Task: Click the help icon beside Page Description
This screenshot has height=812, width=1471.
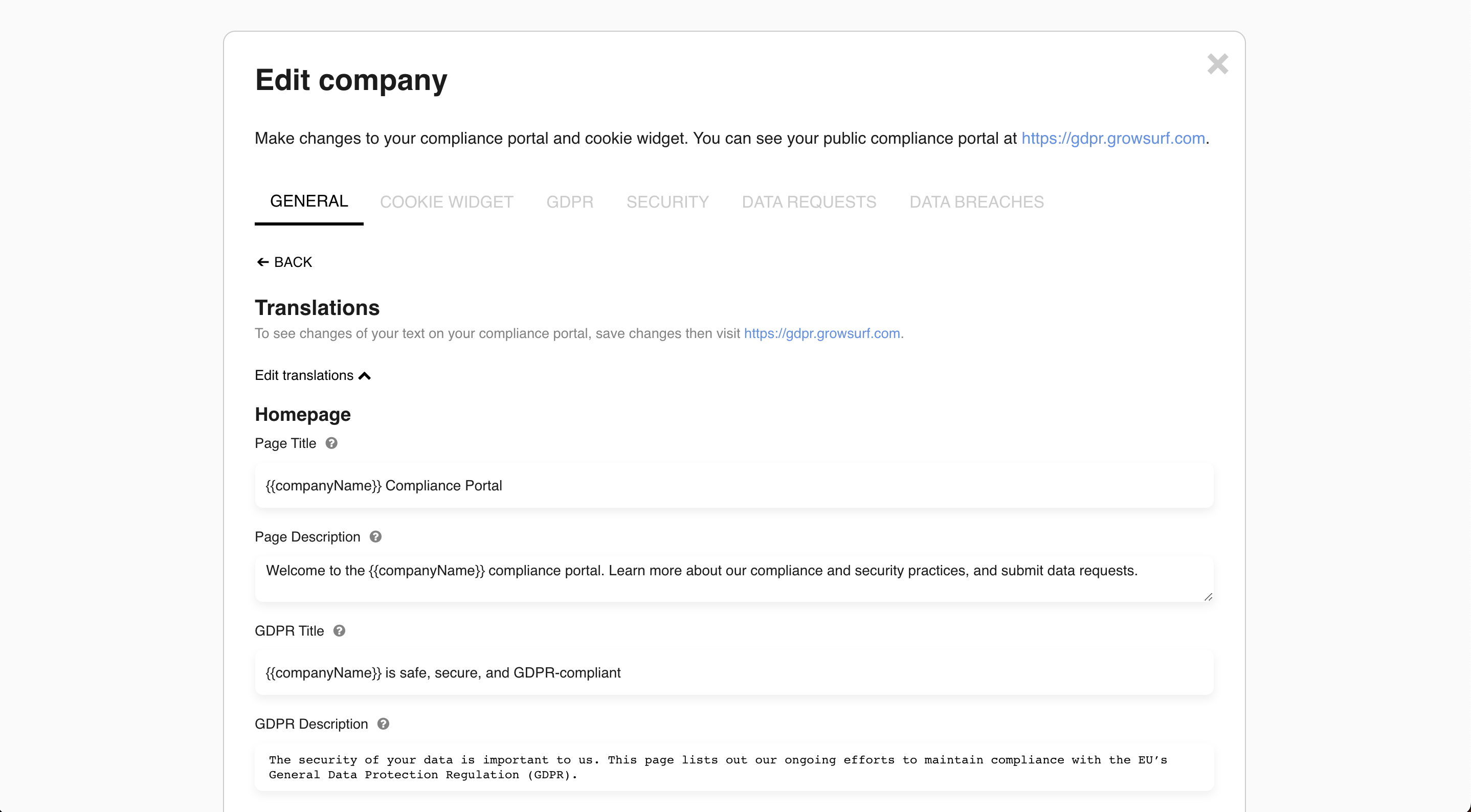Action: [375, 537]
